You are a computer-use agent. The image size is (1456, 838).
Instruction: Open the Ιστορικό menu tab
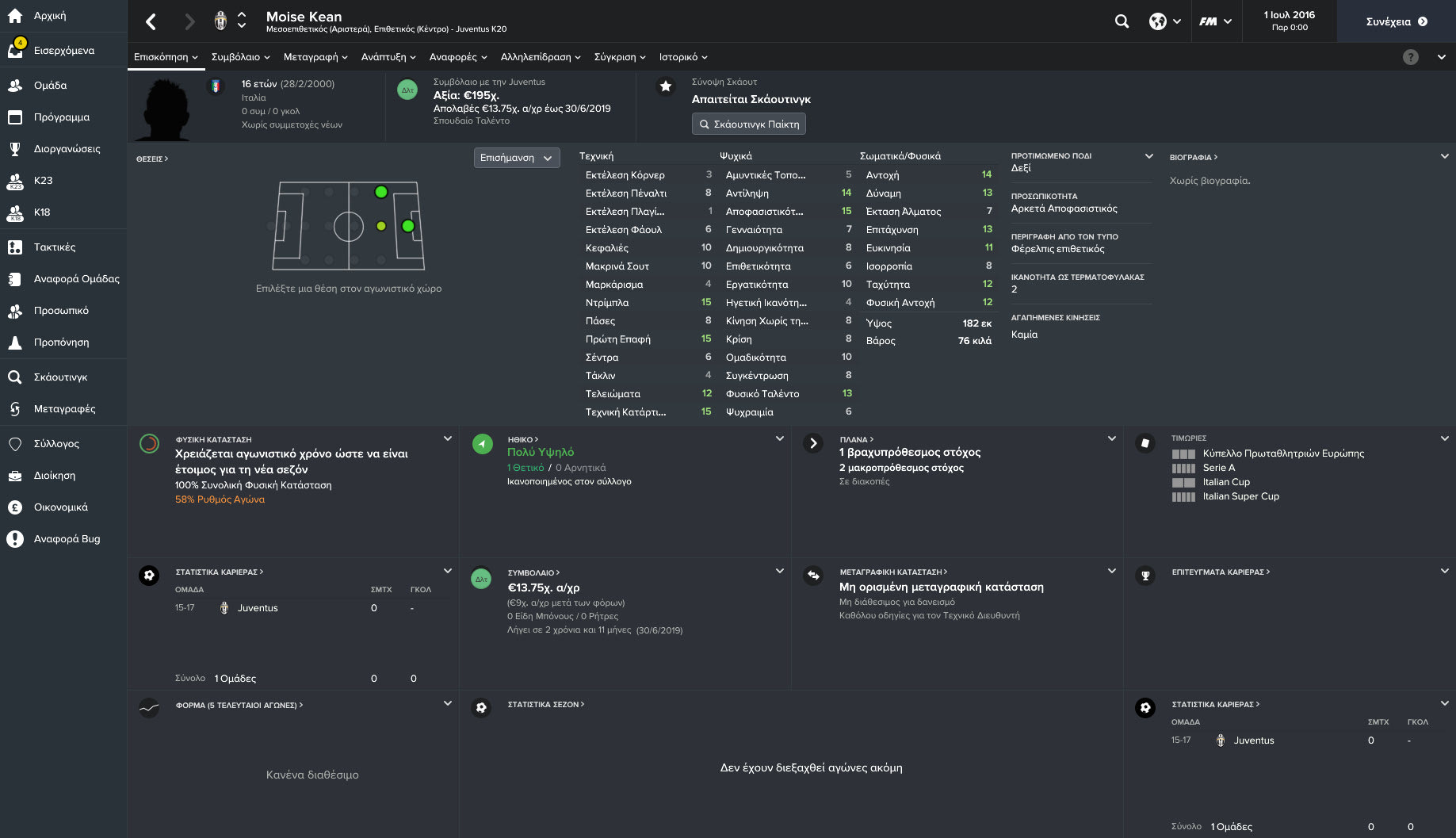pyautogui.click(x=683, y=57)
